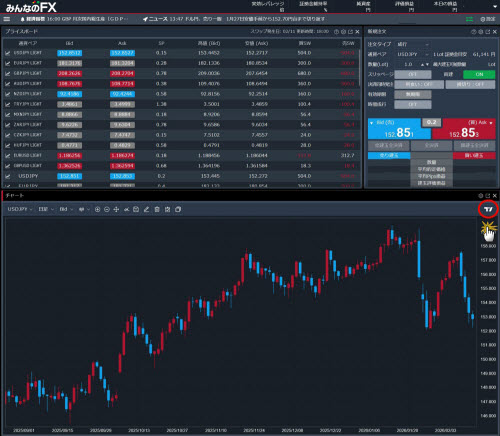The width and height of the screenshot is (500, 436).
Task: Click the price board vertical scrollbar
Action: tap(359, 68)
